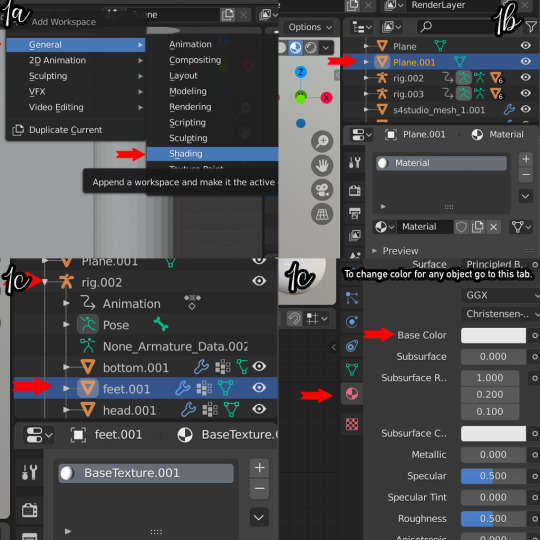
Task: Open Tool properties tab wrench icon
Action: (354, 162)
